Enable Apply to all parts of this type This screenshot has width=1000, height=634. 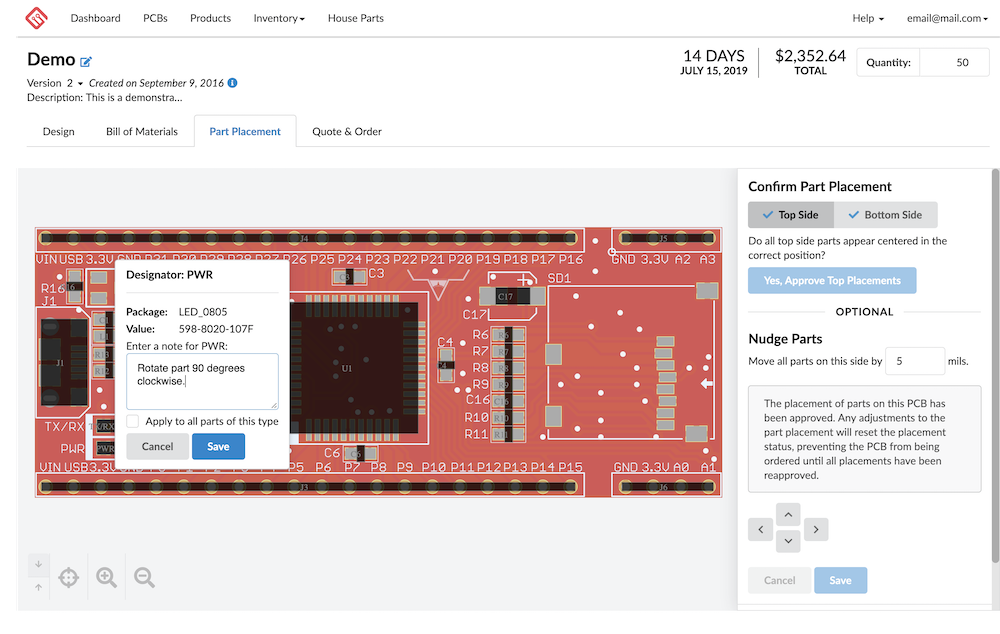(133, 421)
